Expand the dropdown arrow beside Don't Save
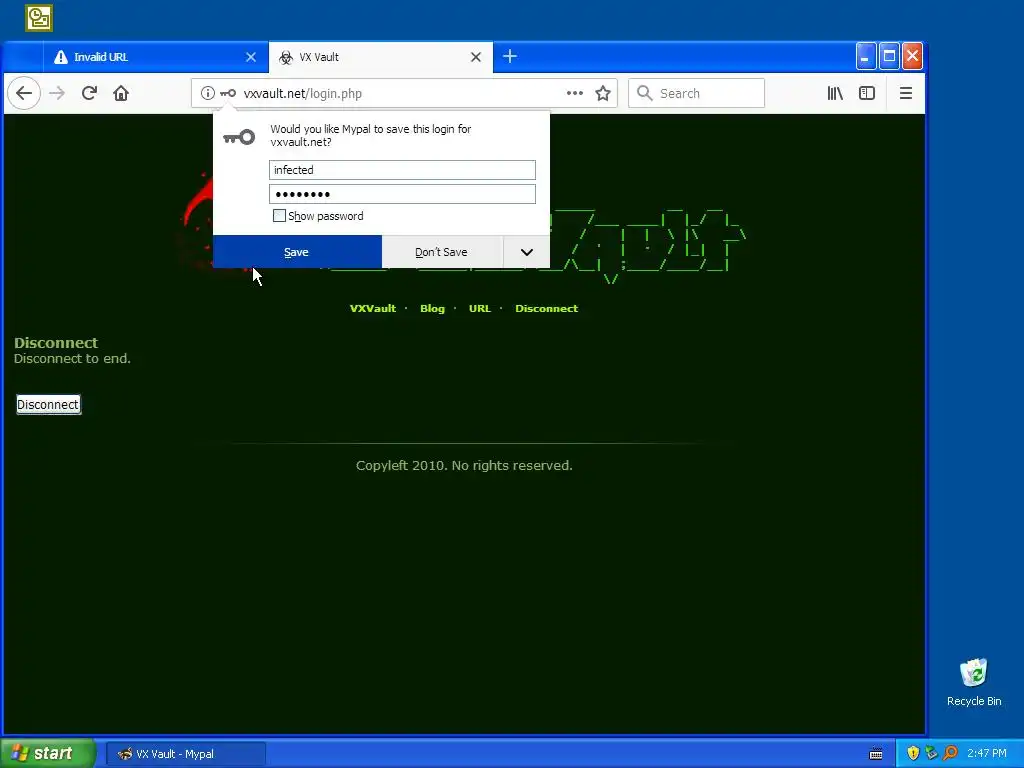The image size is (1024, 768). (x=526, y=252)
